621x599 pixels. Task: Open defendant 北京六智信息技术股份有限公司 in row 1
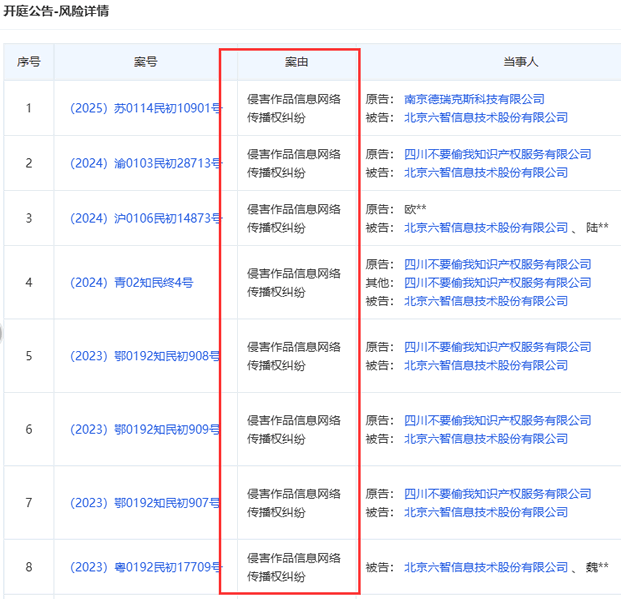click(486, 117)
